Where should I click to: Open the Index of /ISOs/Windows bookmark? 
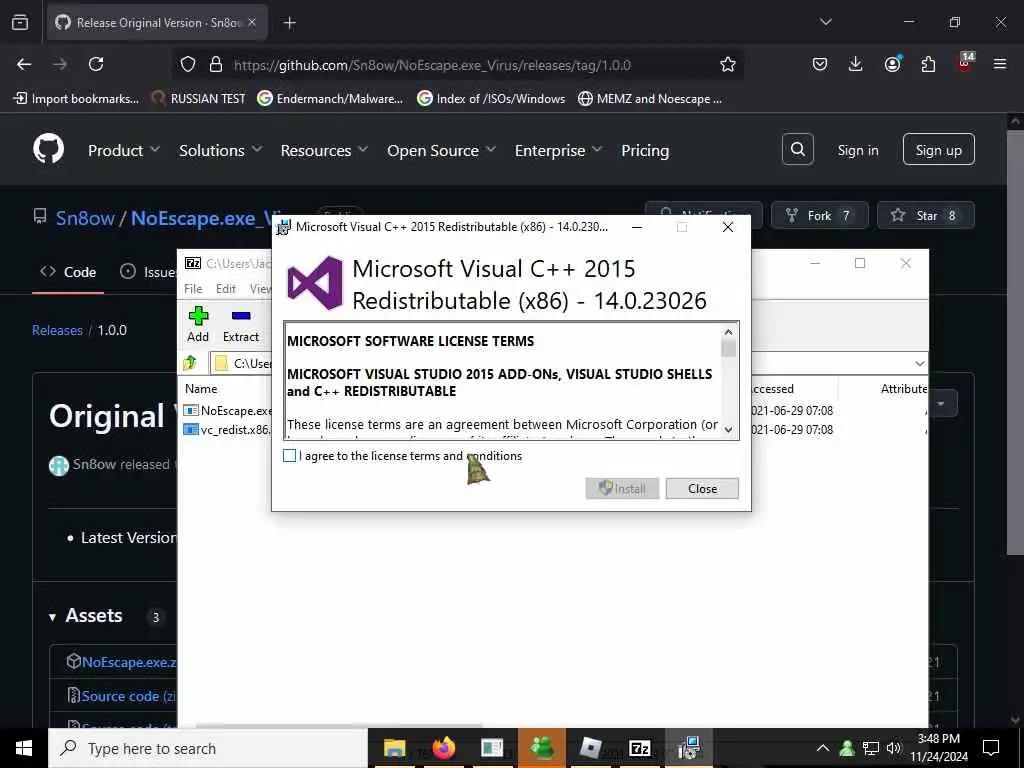tap(491, 99)
